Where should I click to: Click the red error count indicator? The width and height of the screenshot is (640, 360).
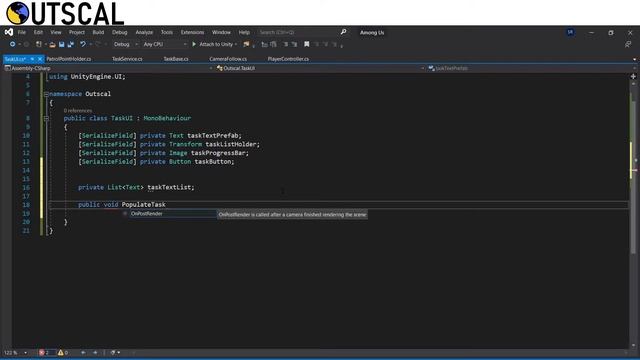pos(44,352)
